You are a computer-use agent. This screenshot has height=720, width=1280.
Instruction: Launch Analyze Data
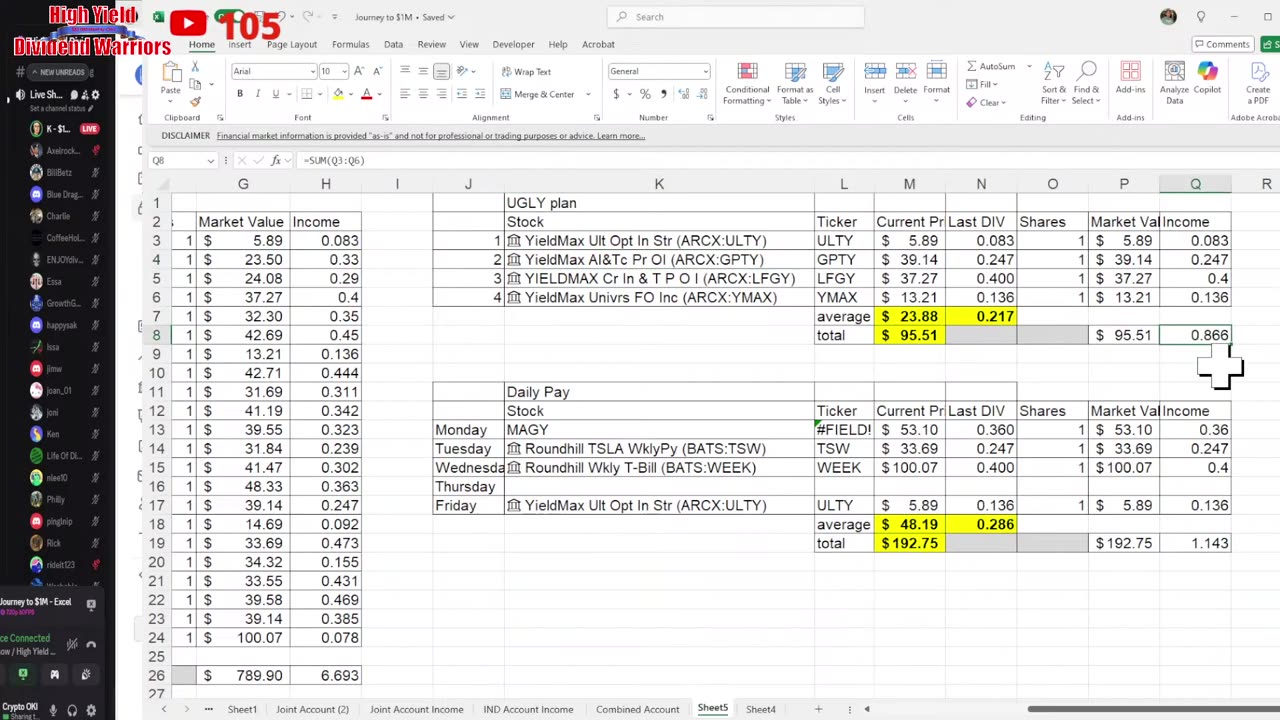pyautogui.click(x=1175, y=83)
